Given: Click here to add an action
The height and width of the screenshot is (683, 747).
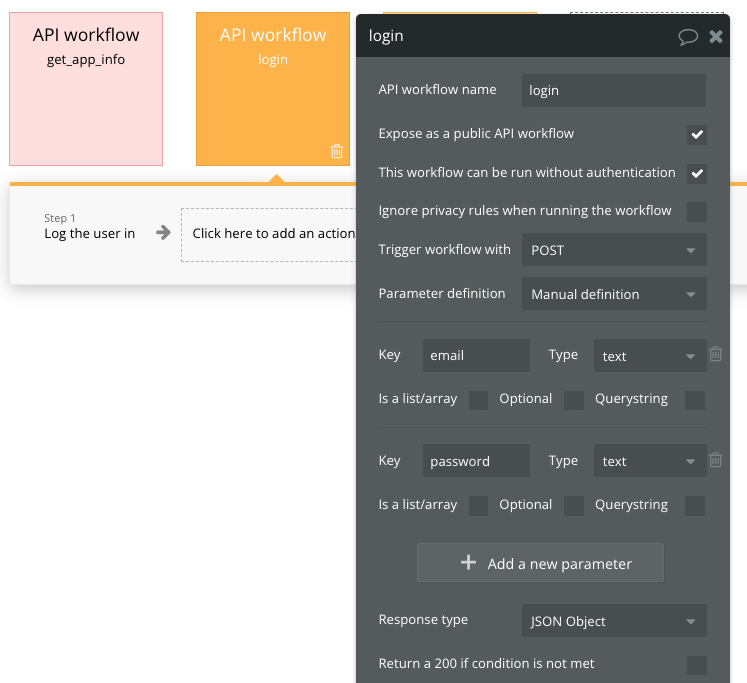Looking at the screenshot, I should point(270,234).
